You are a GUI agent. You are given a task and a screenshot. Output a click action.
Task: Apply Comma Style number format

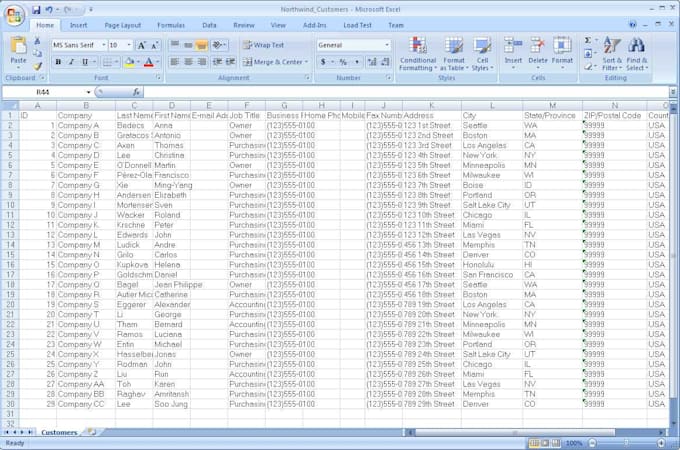point(357,62)
